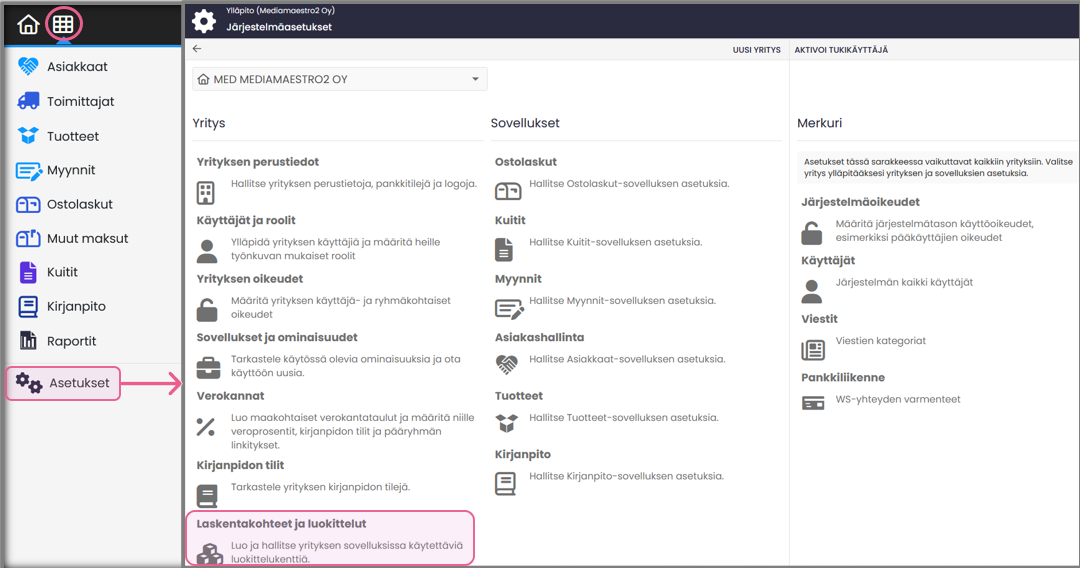Click AKTIVOI TUKIKÄYTTÄJÄ button
The height and width of the screenshot is (568, 1080).
(841, 49)
